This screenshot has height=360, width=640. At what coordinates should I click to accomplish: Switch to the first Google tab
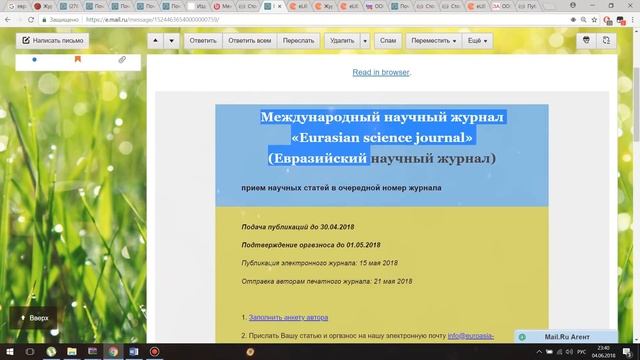coord(17,6)
